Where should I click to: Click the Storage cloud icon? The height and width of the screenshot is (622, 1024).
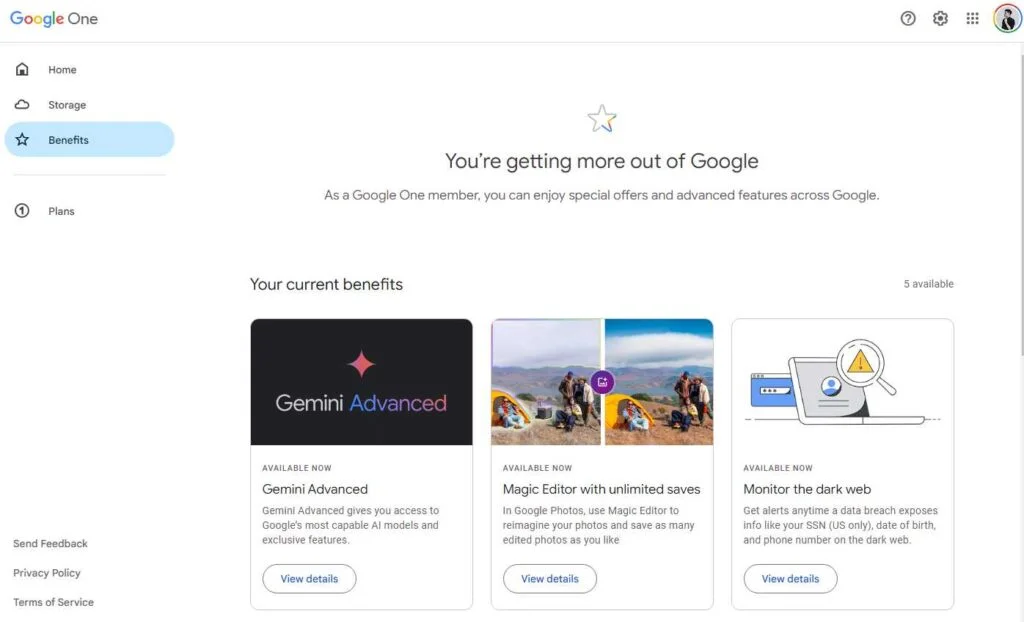tap(22, 105)
